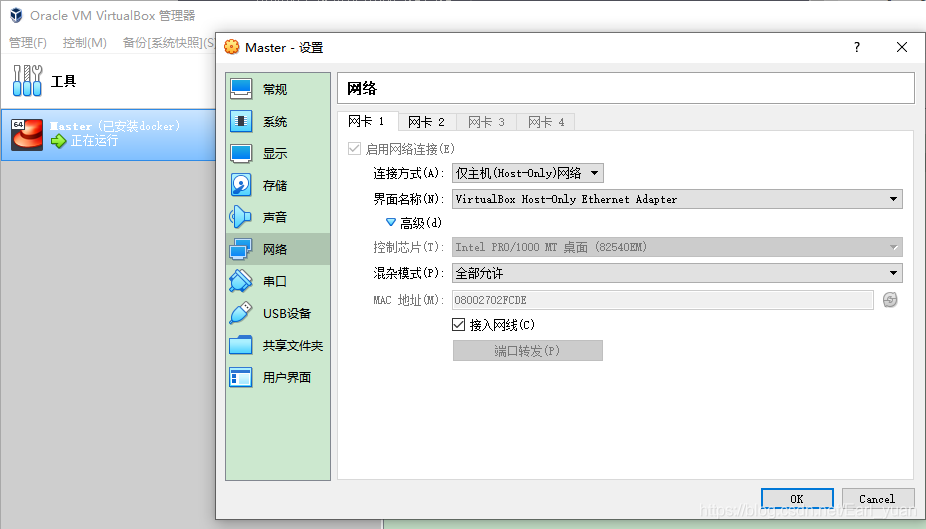Select the 共享文件夹 label in sidebar
The height and width of the screenshot is (529, 926).
pos(293,345)
